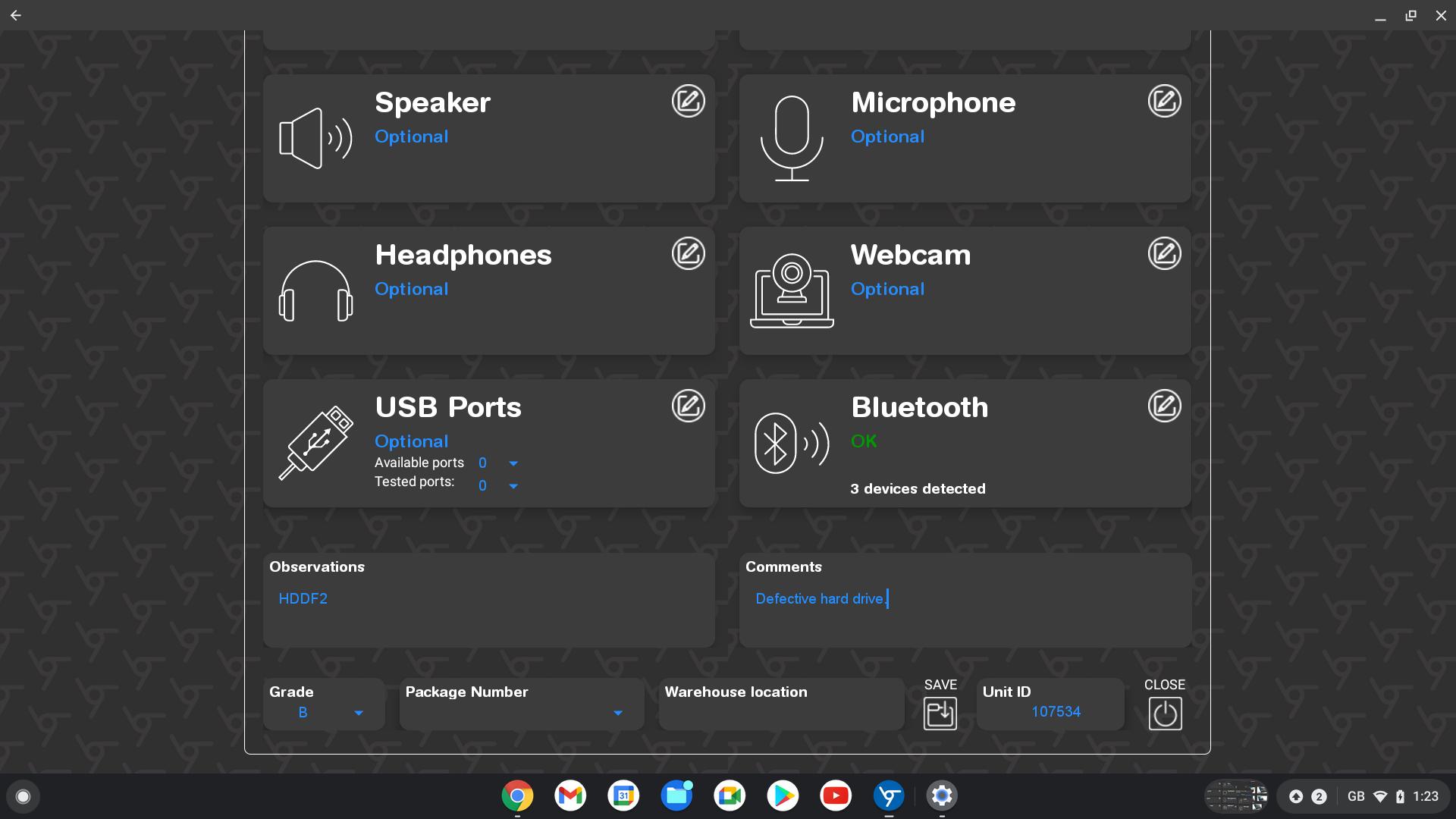Image resolution: width=1456 pixels, height=819 pixels.
Task: Click into the Comments text box
Action: point(965,607)
